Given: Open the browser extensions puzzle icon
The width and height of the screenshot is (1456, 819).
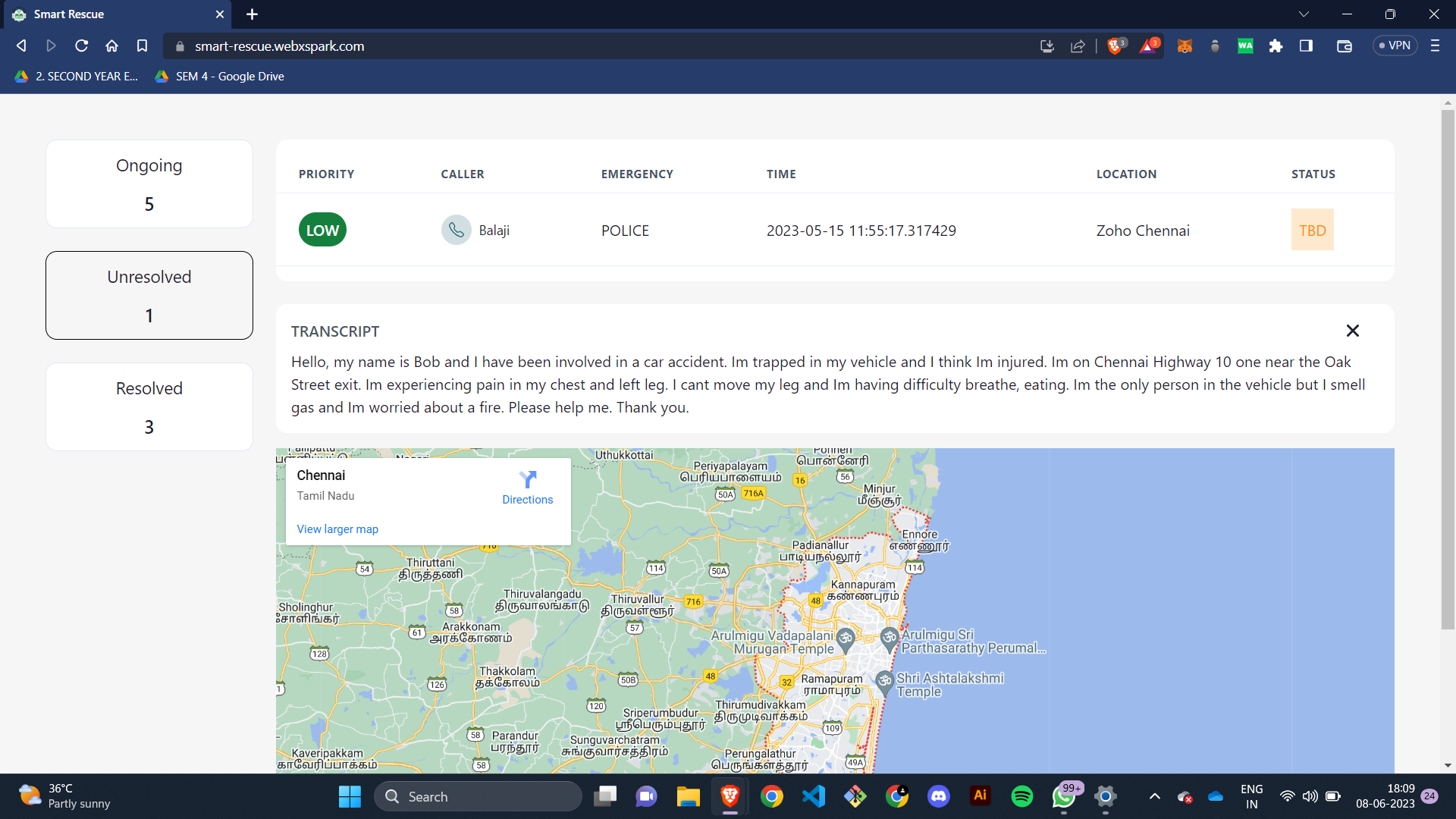Looking at the screenshot, I should pyautogui.click(x=1276, y=46).
